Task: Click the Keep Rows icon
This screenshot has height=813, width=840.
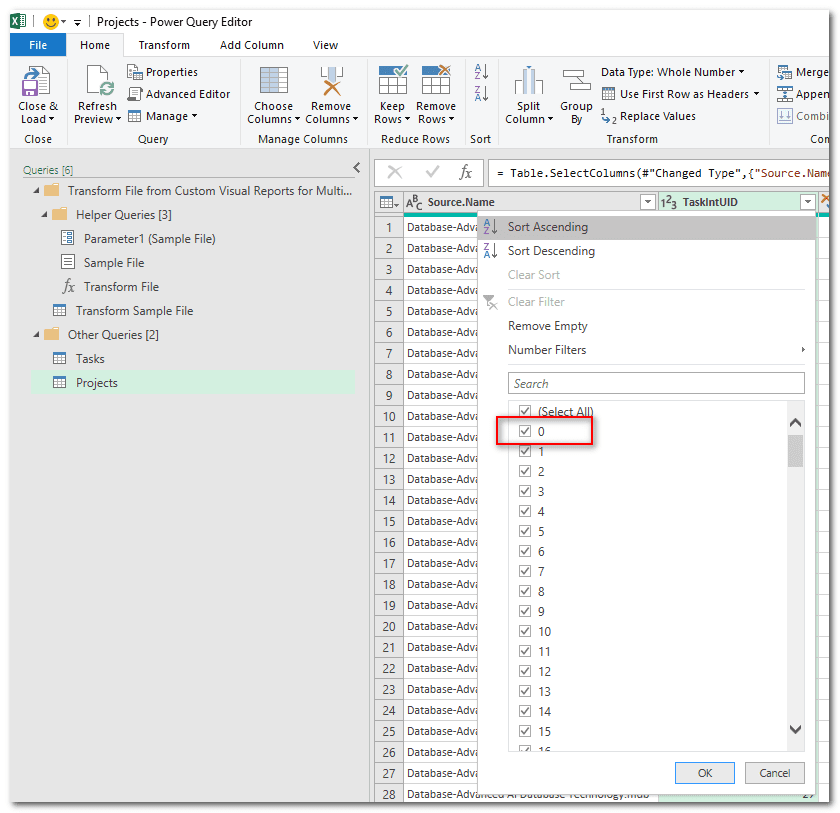Action: 393,80
